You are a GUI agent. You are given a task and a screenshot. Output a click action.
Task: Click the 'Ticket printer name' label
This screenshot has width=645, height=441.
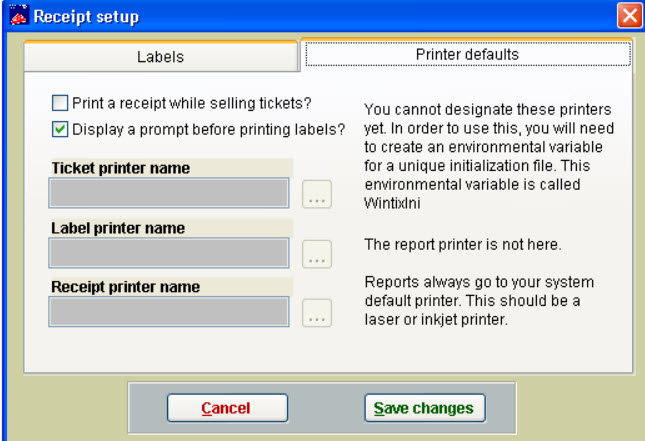click(121, 168)
